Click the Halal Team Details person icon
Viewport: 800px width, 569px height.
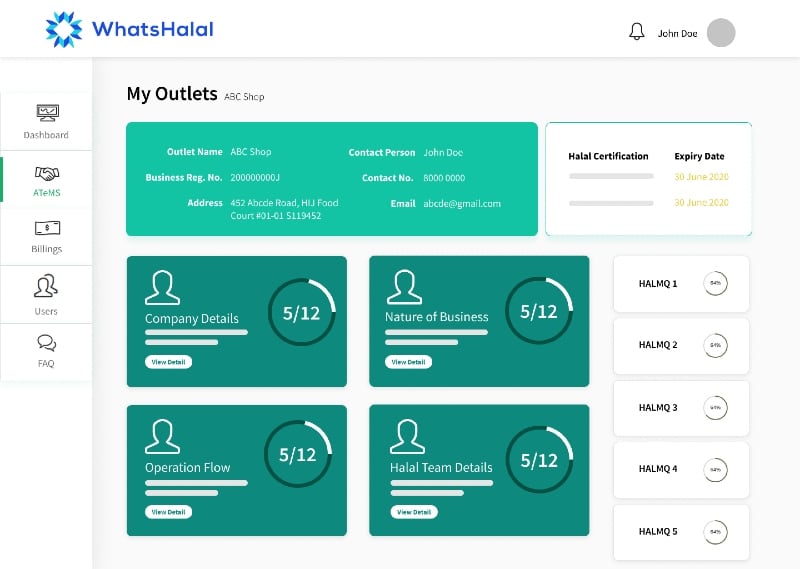(x=407, y=437)
